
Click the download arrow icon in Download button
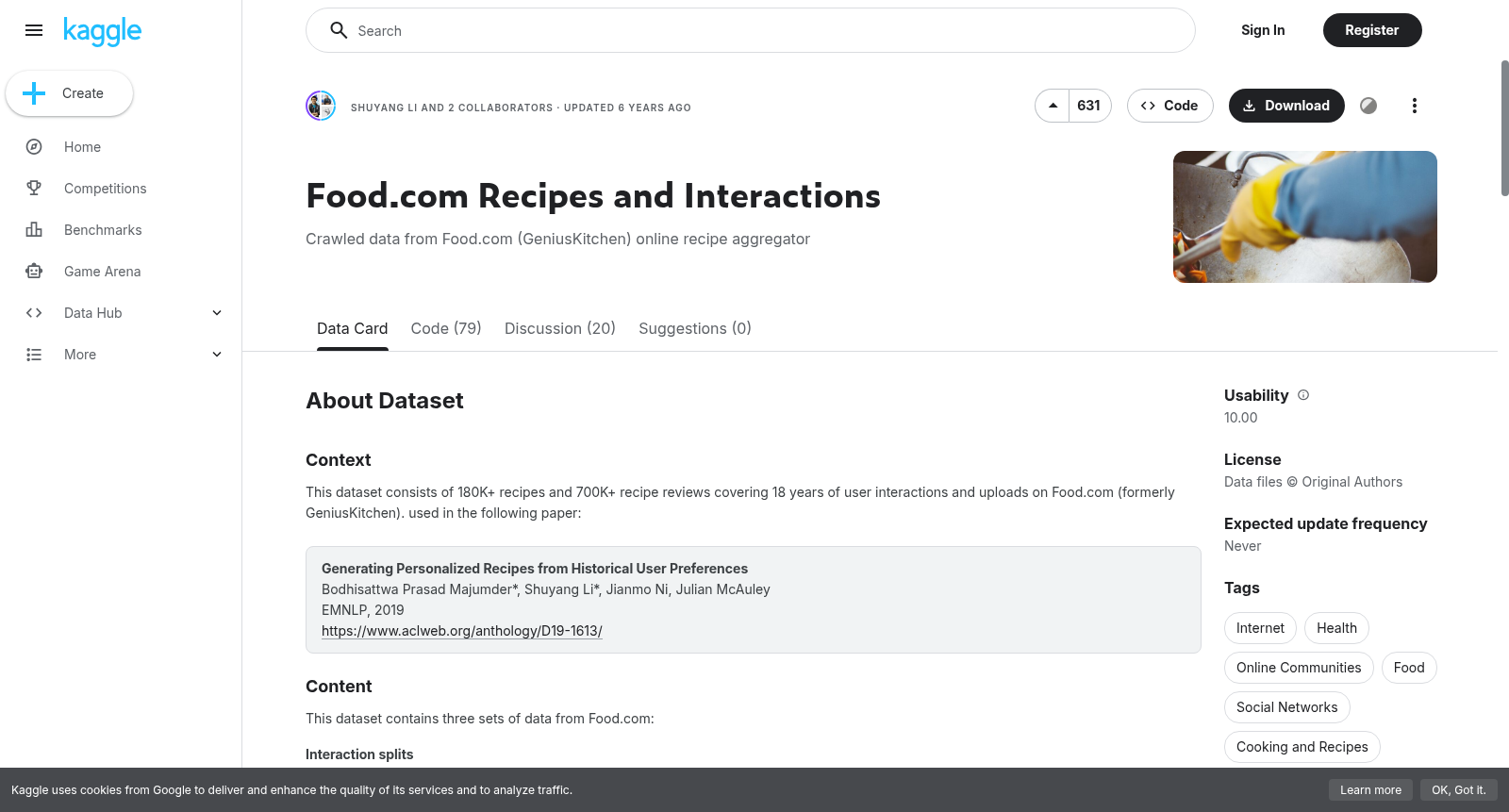coord(1249,106)
